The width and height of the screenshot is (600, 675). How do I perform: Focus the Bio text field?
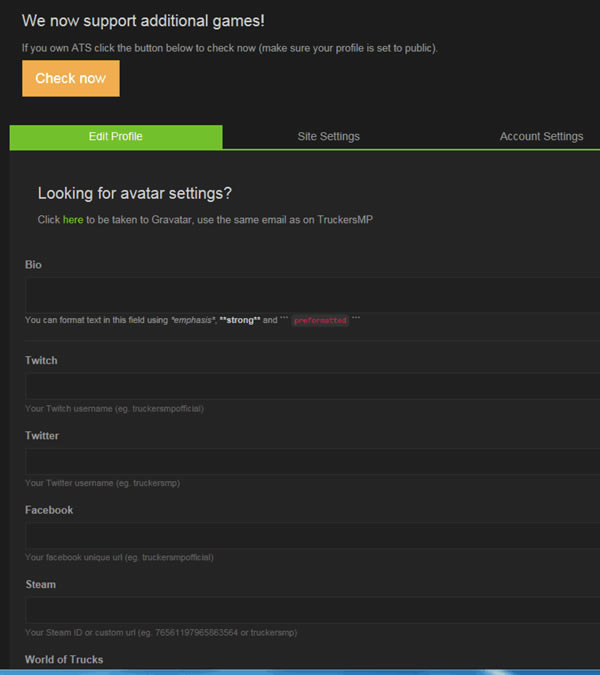(x=312, y=295)
